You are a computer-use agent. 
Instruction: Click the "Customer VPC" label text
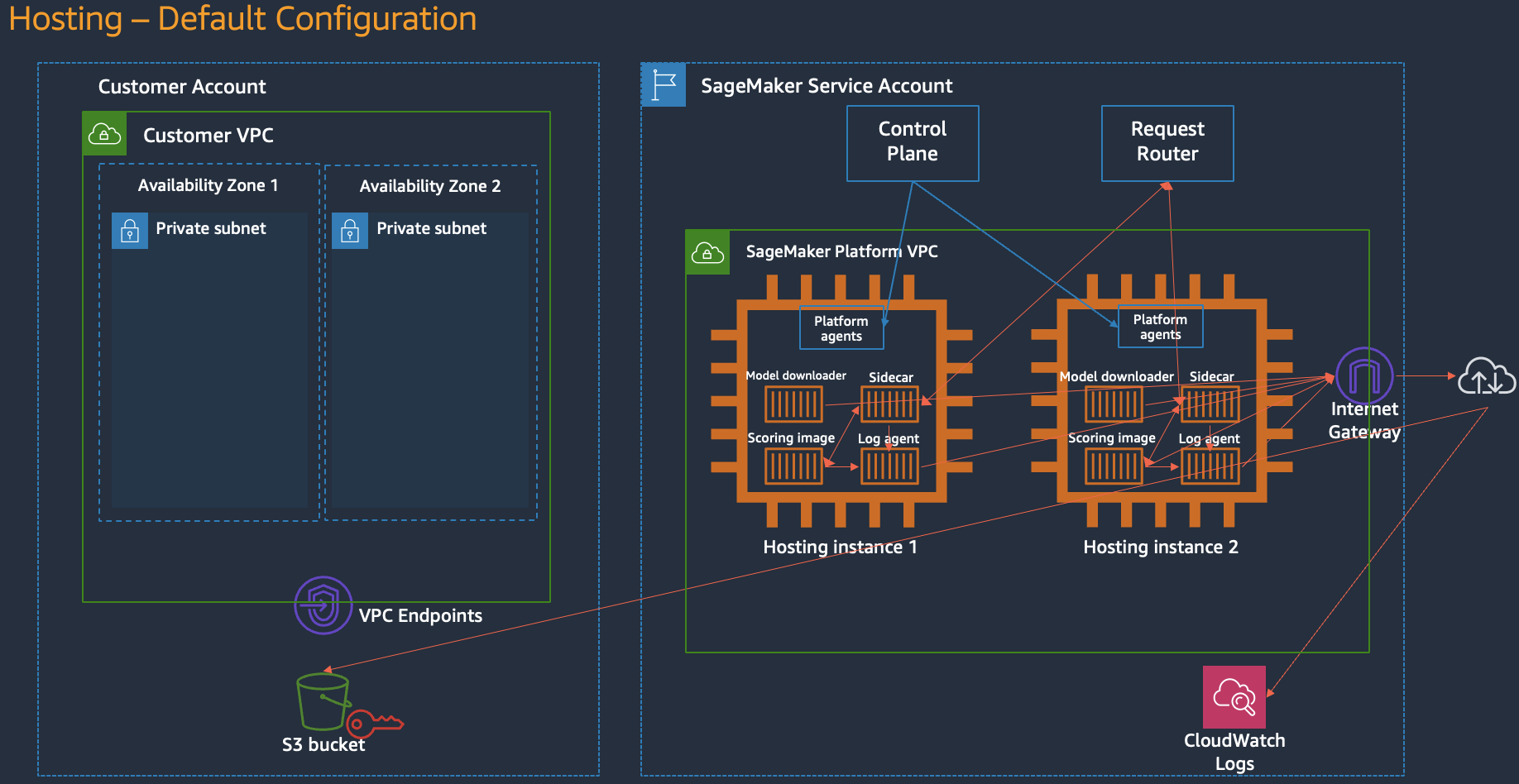tap(208, 136)
